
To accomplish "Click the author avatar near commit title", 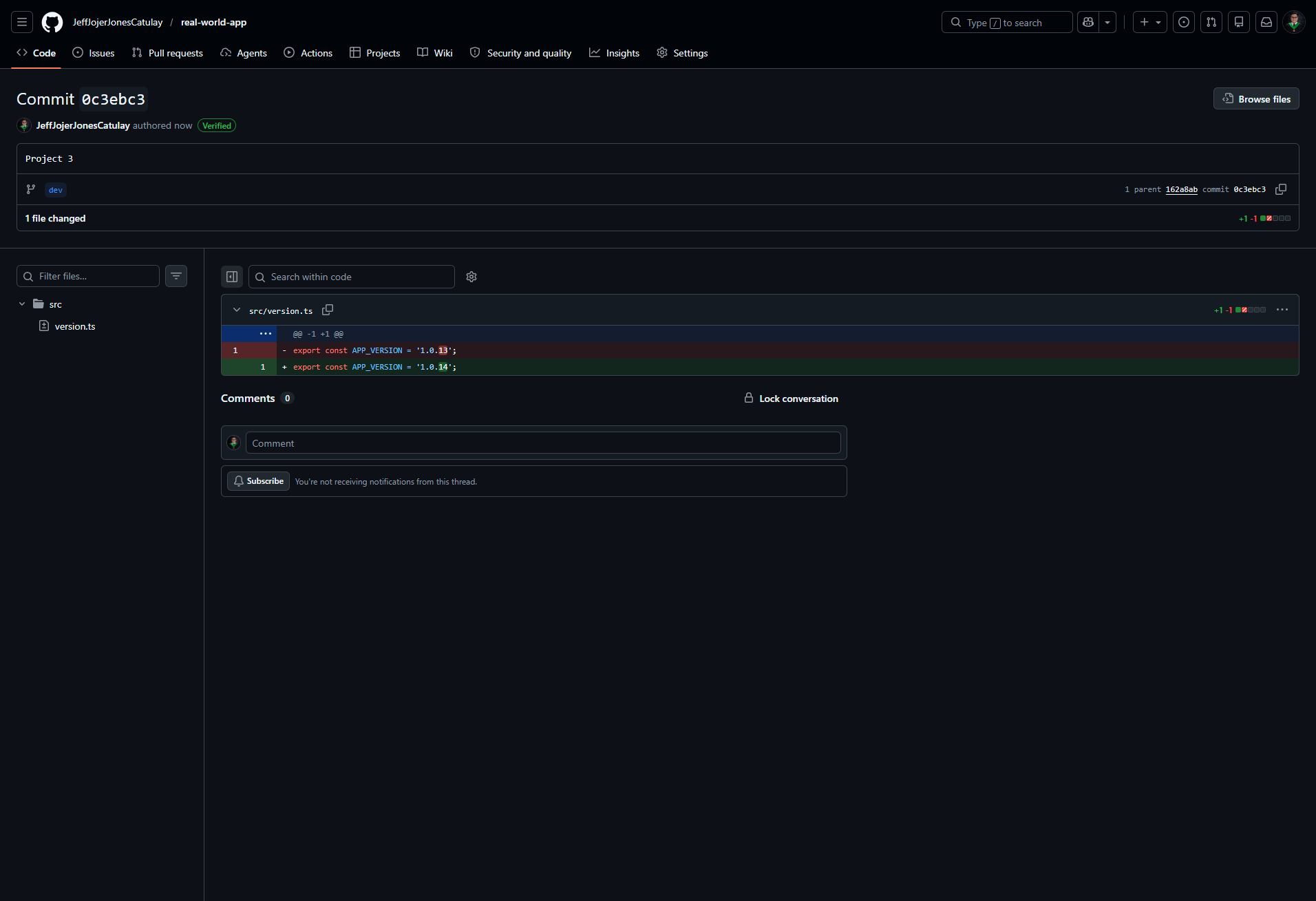I will (x=24, y=125).
